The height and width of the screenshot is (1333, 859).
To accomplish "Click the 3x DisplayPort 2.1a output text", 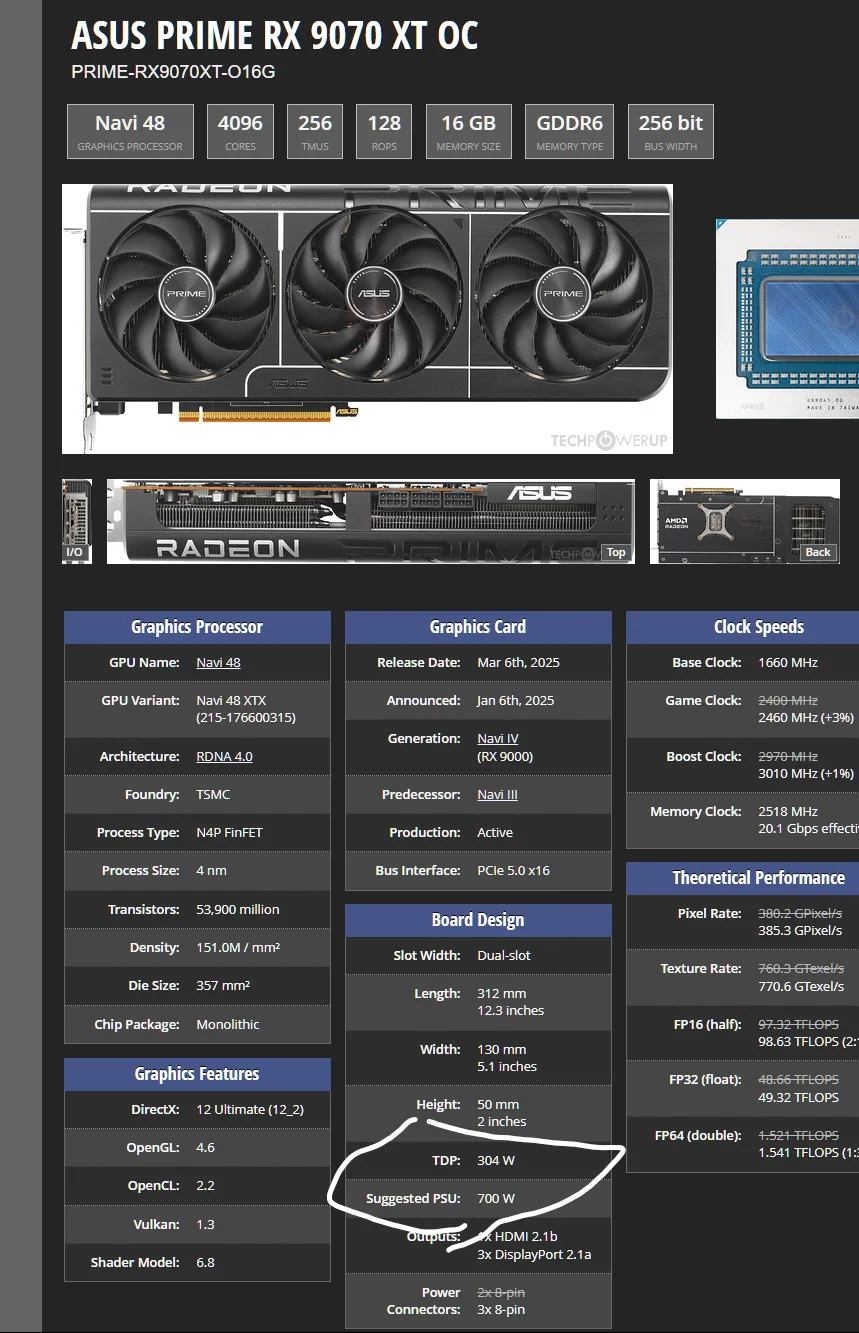I will [x=534, y=1254].
